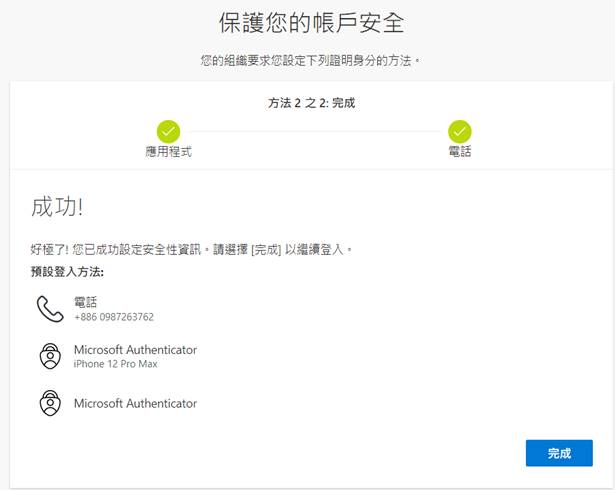Click the 預設登入方法: label

67,271
